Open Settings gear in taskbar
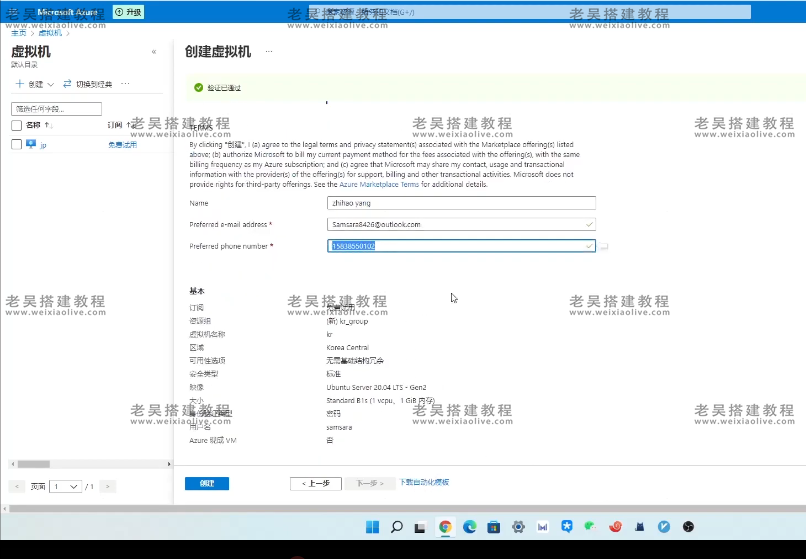 click(x=518, y=527)
